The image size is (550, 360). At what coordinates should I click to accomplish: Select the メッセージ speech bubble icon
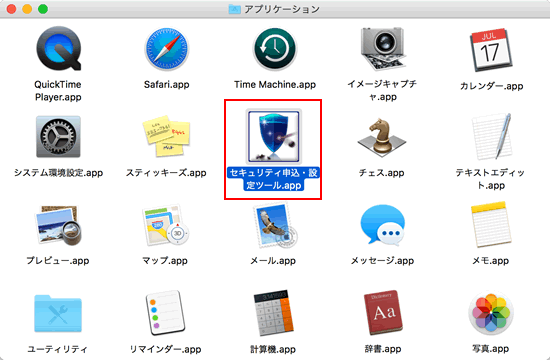pyautogui.click(x=382, y=225)
